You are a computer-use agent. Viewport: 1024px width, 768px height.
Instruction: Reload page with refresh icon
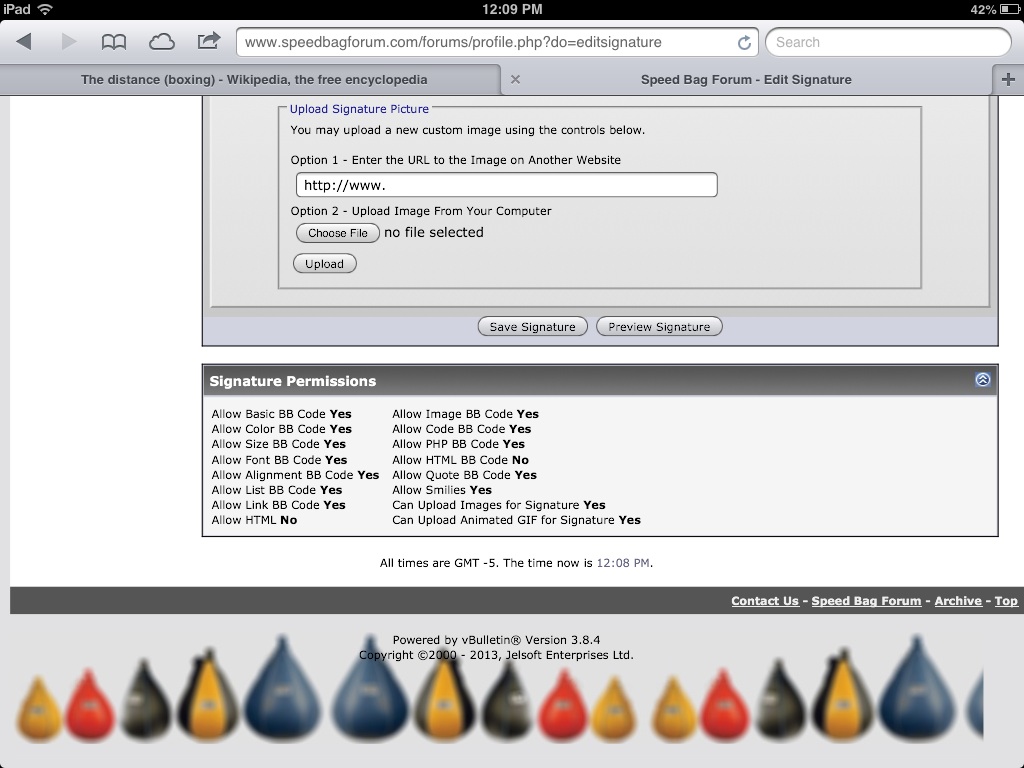(744, 43)
